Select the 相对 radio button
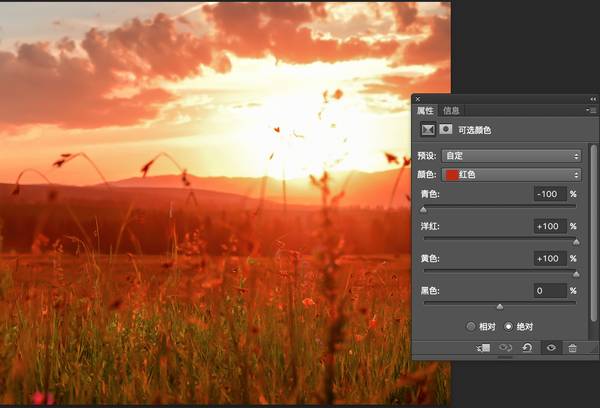600x408 pixels. click(471, 326)
